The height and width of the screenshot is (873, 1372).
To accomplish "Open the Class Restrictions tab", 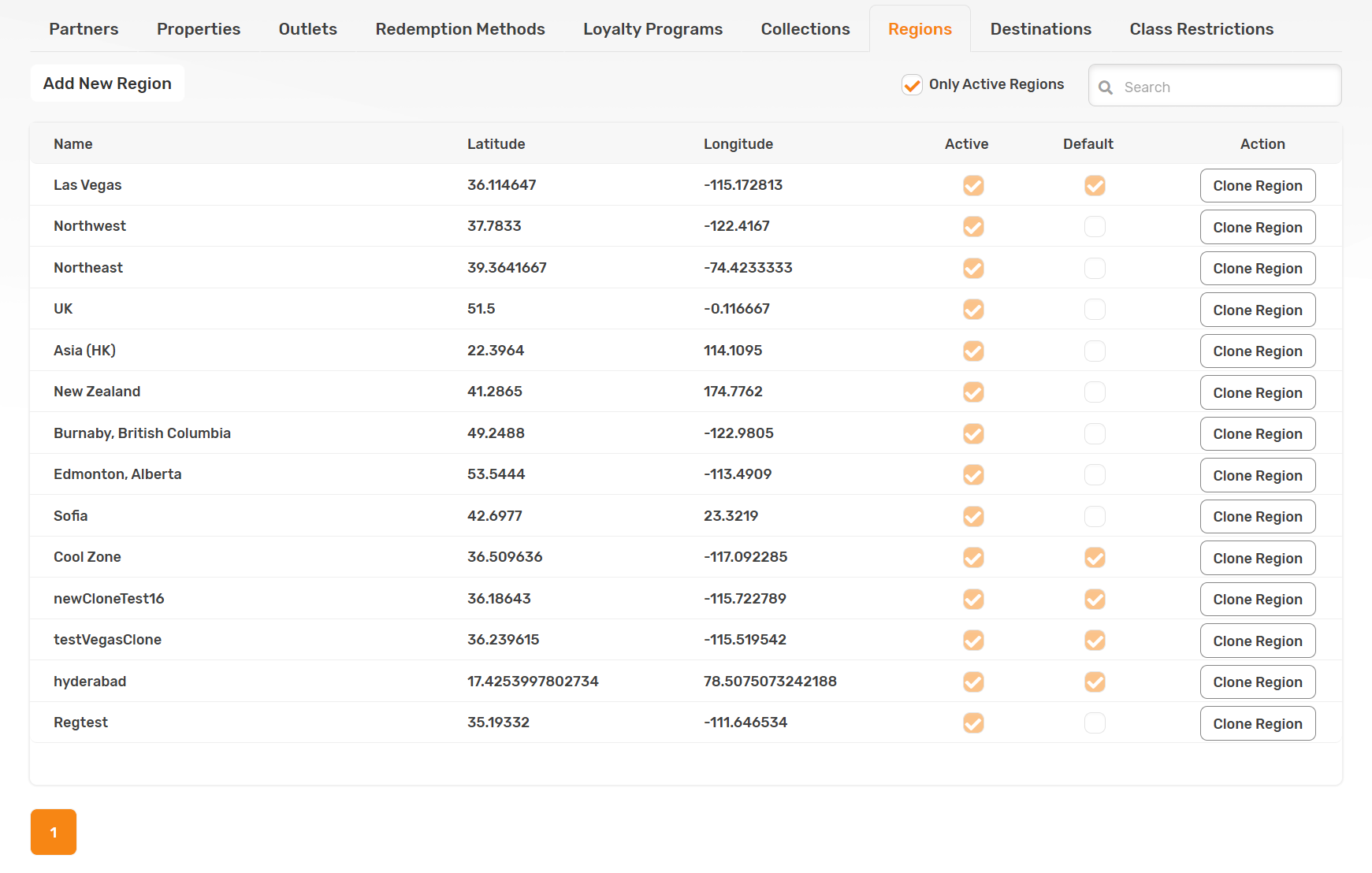I will (1201, 29).
